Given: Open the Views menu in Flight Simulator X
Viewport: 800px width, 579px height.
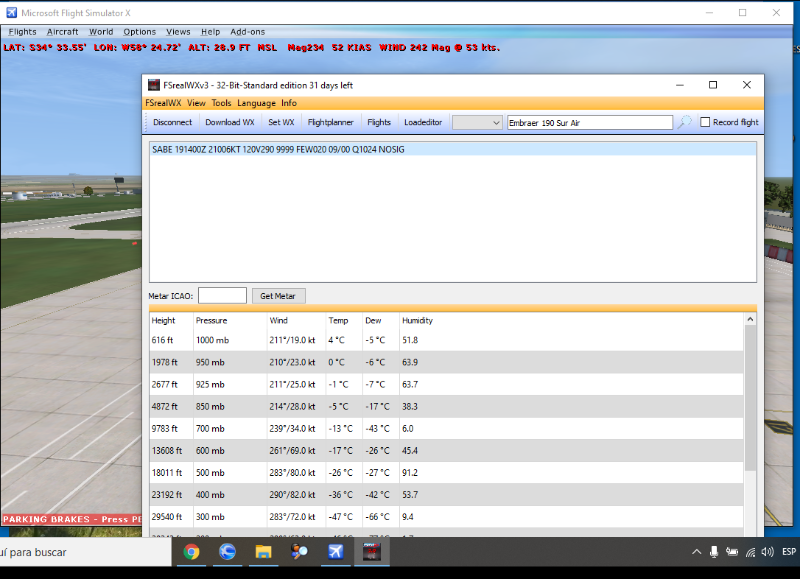Looking at the screenshot, I should click(x=178, y=32).
